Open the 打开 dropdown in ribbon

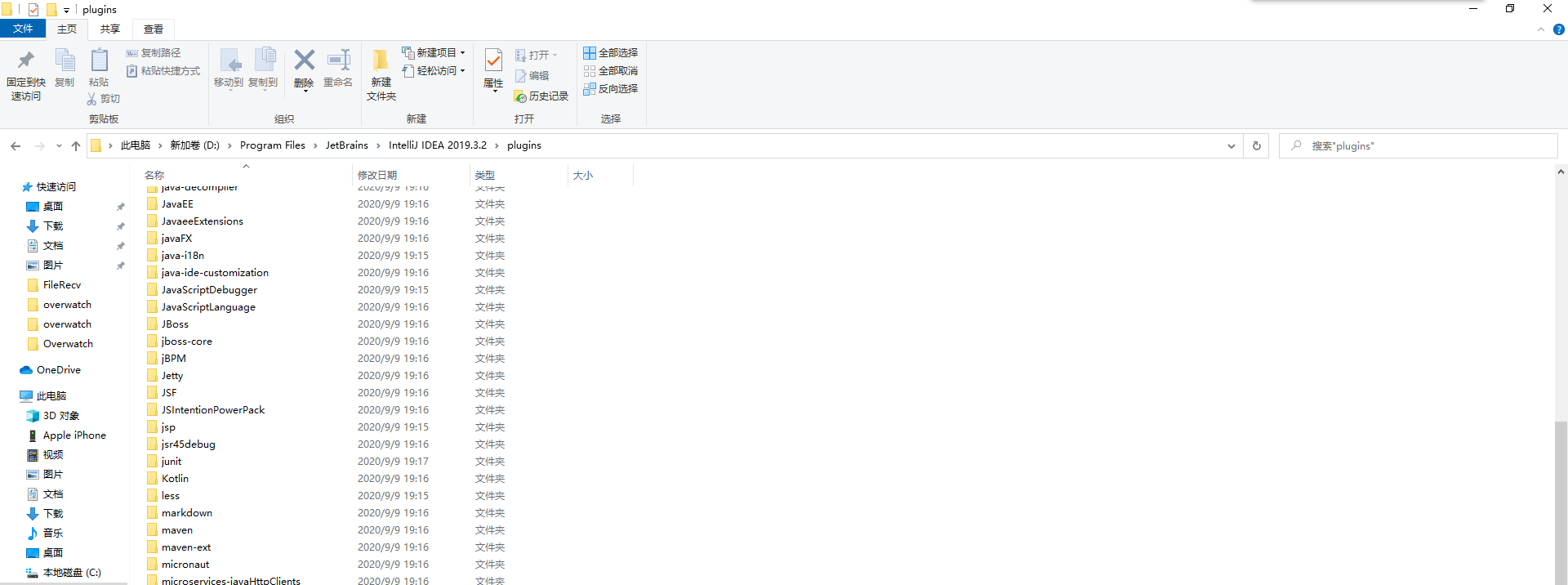tap(536, 56)
